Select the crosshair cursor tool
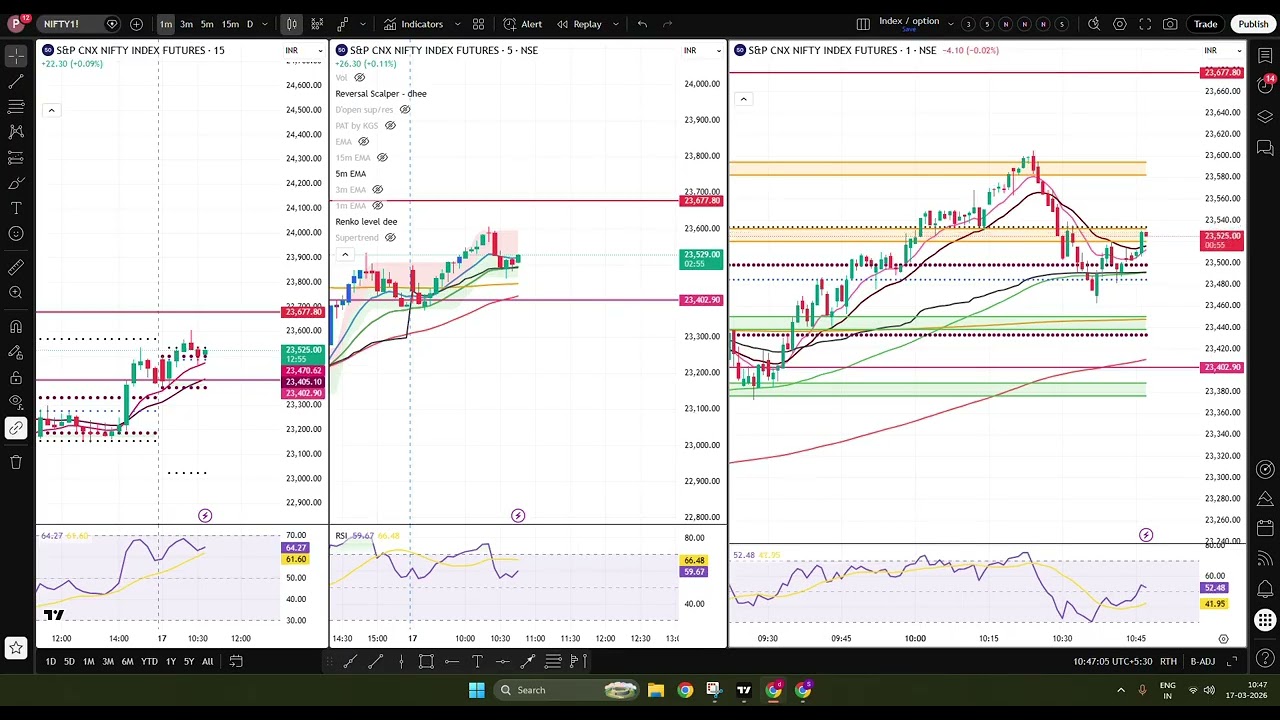Screen dimensions: 1280x720 point(16,56)
